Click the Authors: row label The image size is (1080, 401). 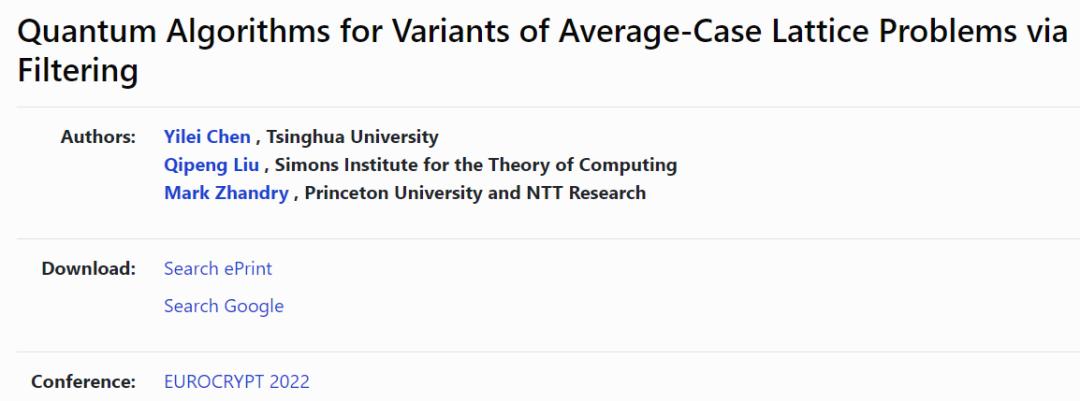pos(98,136)
